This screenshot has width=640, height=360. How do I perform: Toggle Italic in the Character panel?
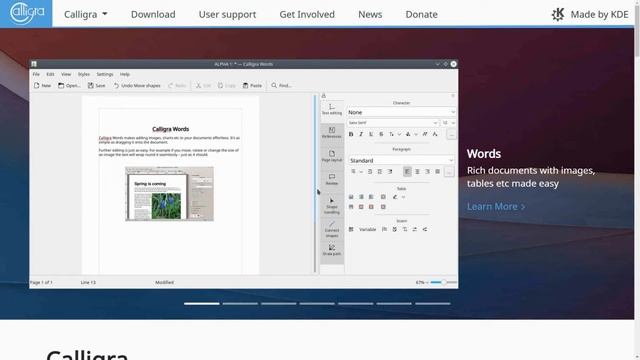click(361, 134)
